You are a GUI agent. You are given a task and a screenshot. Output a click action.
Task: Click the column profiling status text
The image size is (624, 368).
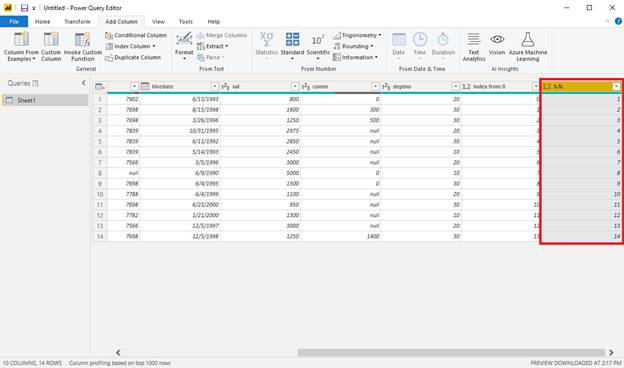tap(119, 363)
